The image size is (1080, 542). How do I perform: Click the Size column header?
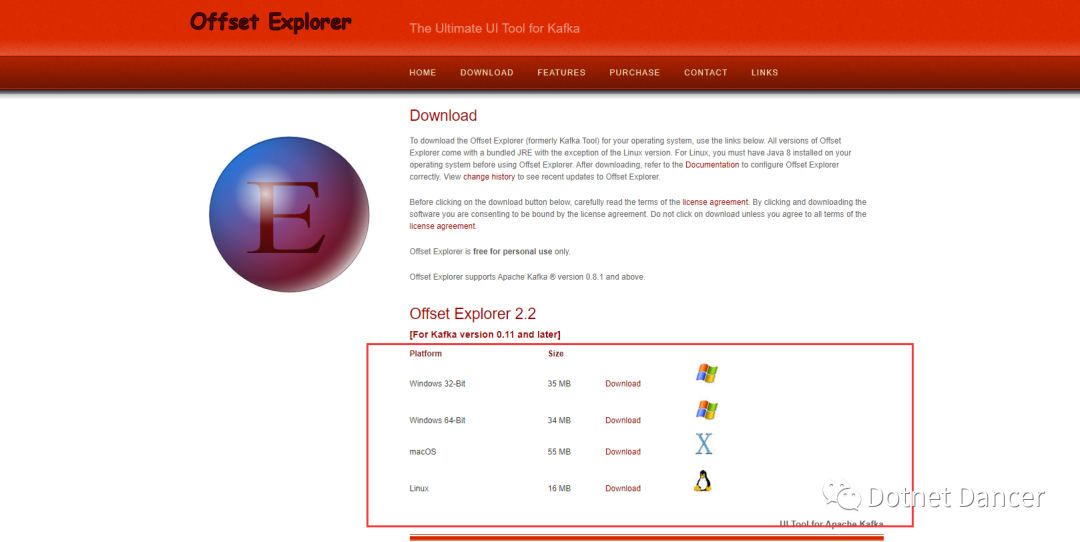556,353
